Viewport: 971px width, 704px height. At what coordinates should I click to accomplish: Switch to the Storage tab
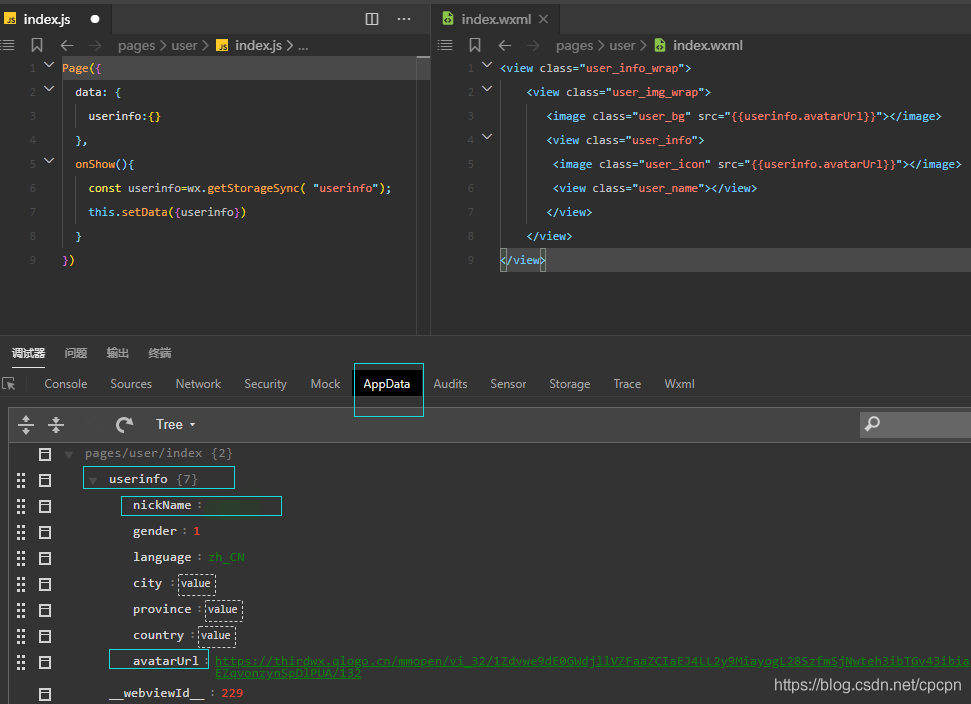(x=570, y=384)
